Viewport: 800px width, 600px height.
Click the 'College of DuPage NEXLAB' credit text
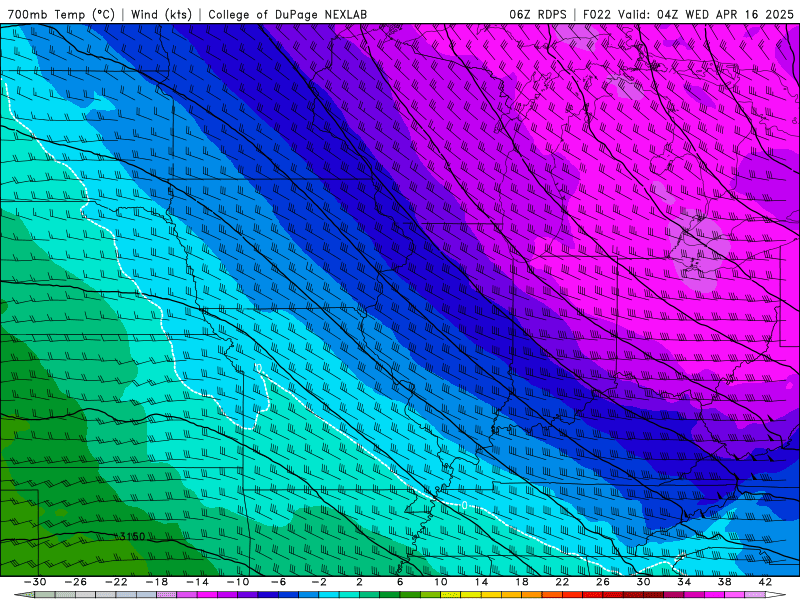[287, 14]
